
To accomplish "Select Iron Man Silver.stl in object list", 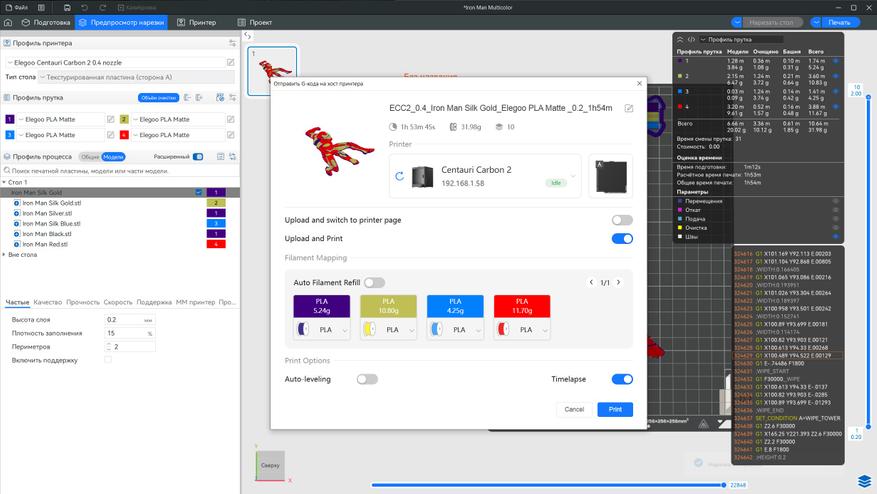I will tap(47, 213).
